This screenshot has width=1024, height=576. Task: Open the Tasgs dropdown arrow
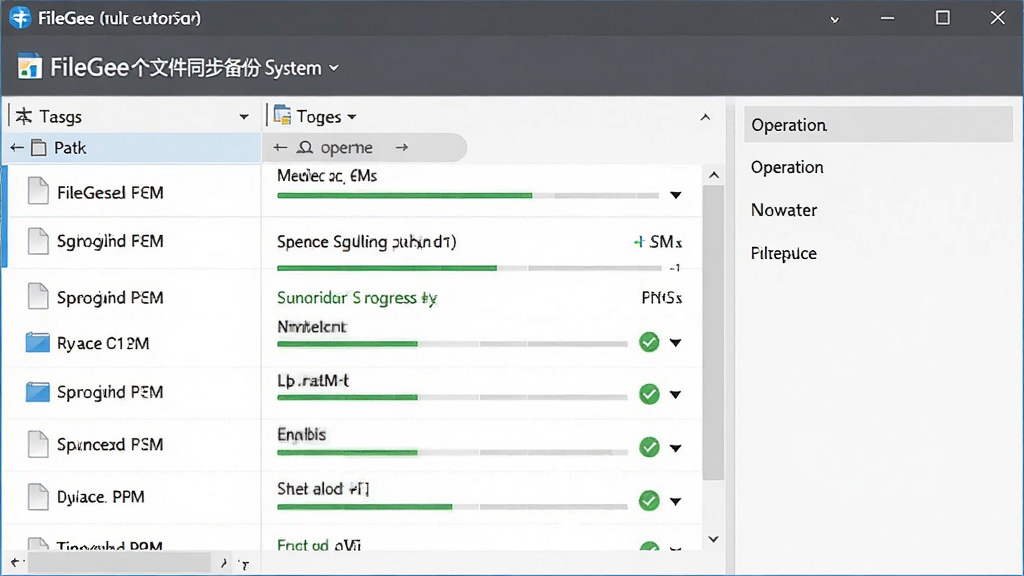click(x=244, y=117)
